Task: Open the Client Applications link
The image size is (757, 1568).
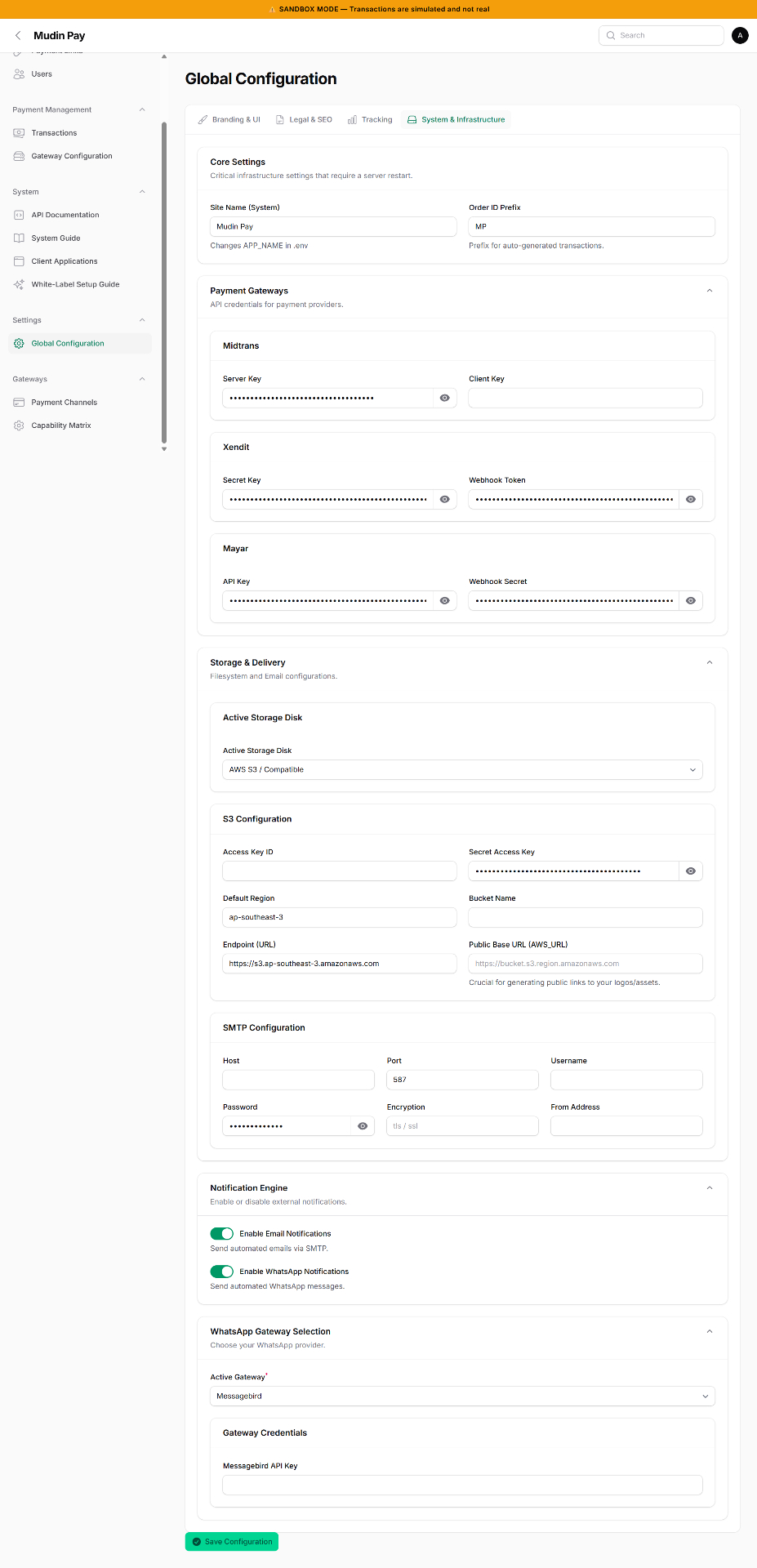Action: coord(80,261)
